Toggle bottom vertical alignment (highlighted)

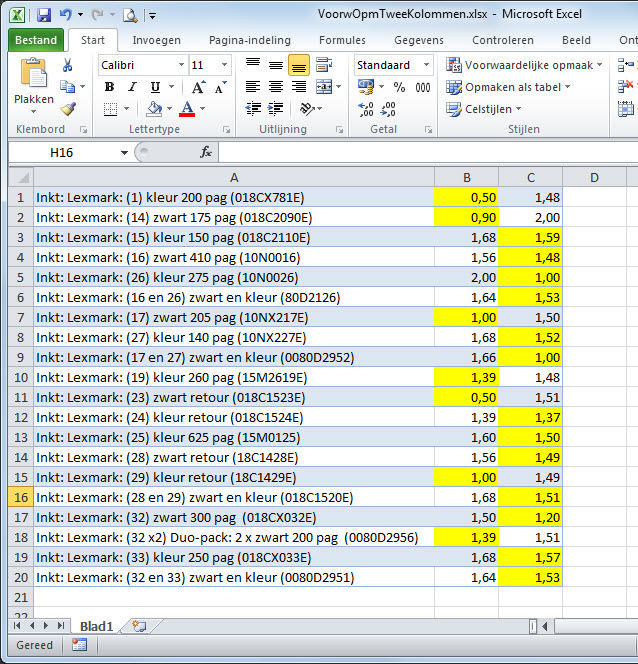[x=298, y=65]
